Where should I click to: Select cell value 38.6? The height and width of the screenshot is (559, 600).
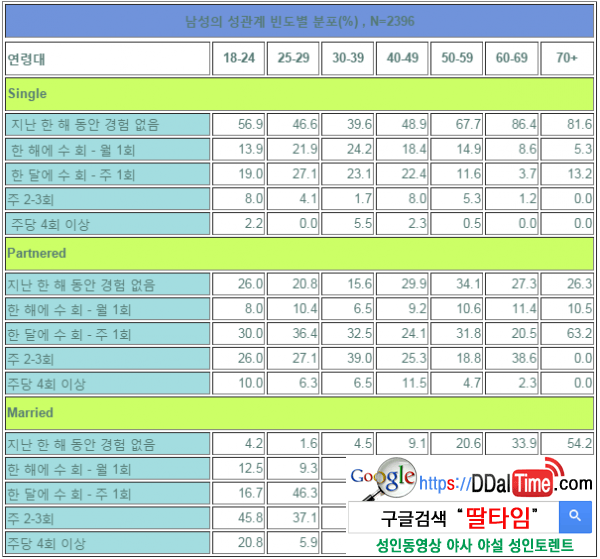512,359
